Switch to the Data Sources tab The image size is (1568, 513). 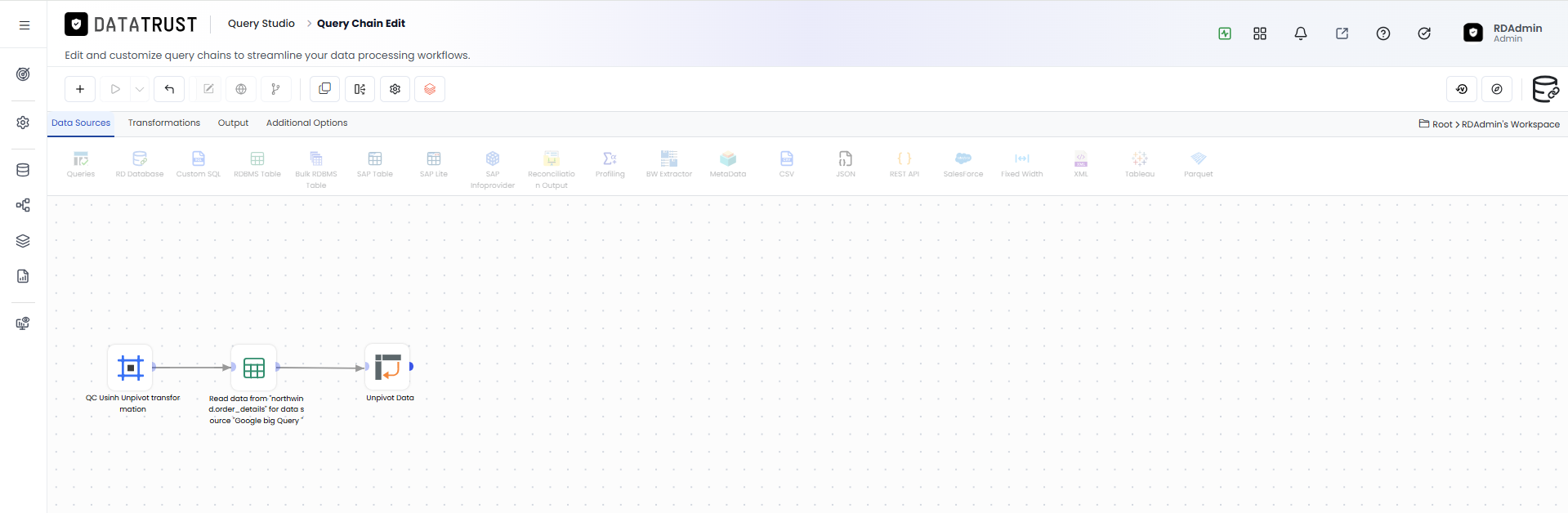tap(81, 123)
